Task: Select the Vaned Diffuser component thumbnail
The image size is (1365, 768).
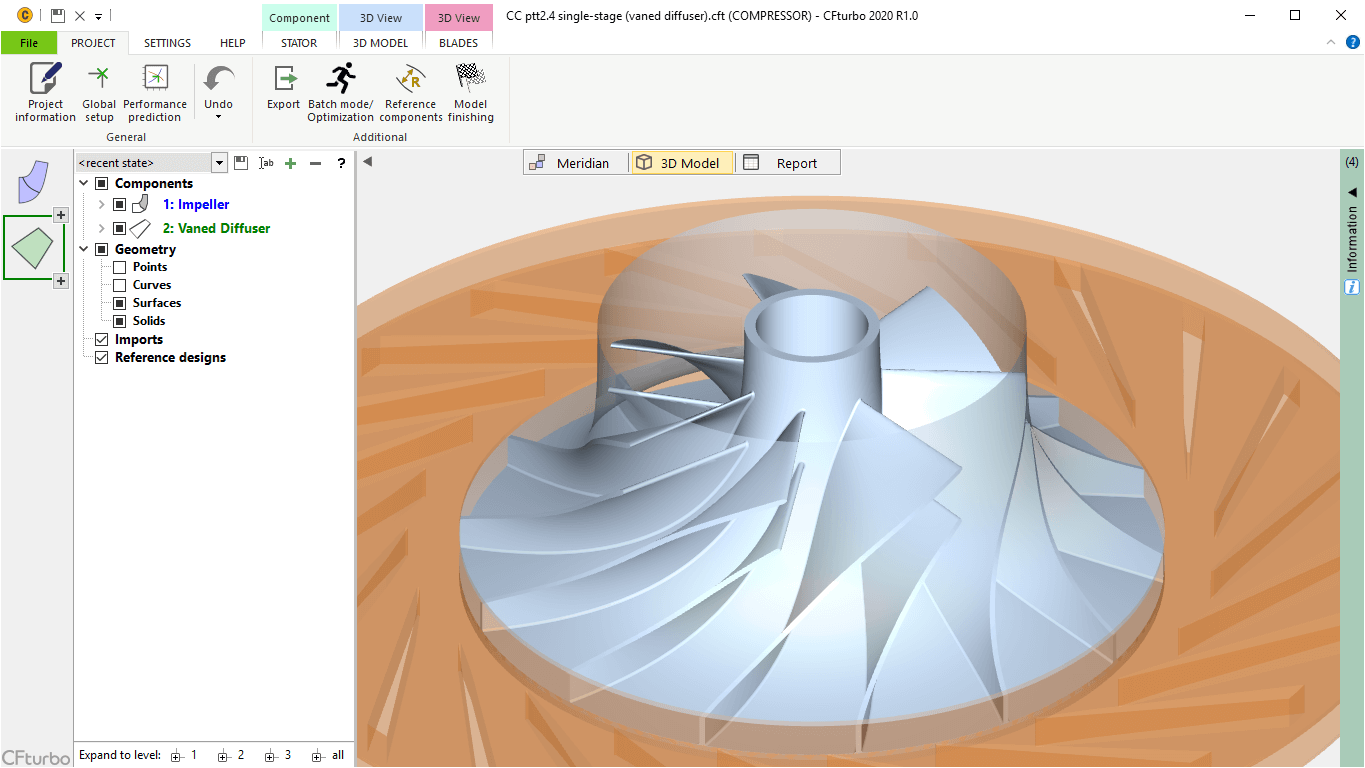Action: (x=34, y=247)
